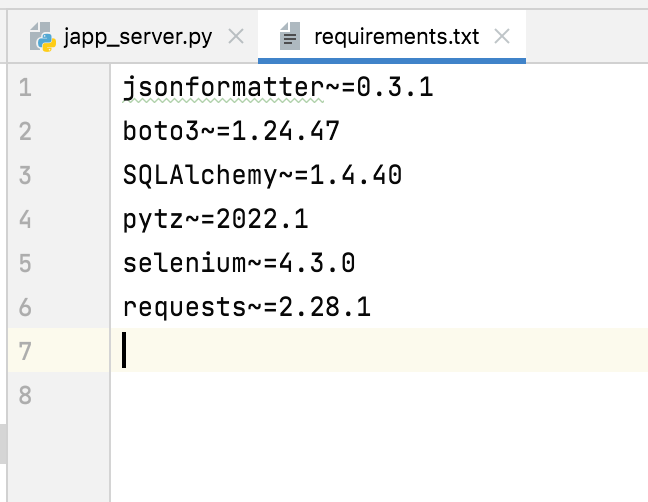
Task: Click the Python file icon on japp_server.py tab
Action: coord(43,37)
